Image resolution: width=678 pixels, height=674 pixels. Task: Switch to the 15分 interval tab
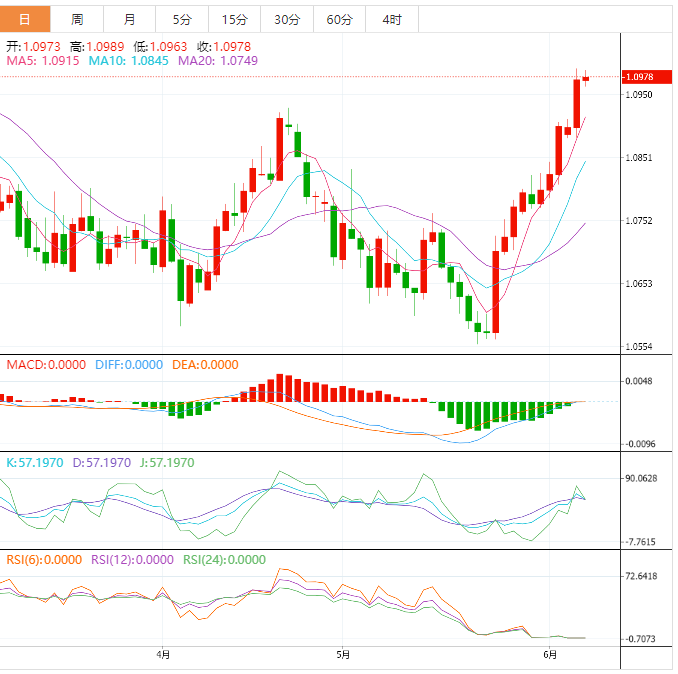coord(234,19)
